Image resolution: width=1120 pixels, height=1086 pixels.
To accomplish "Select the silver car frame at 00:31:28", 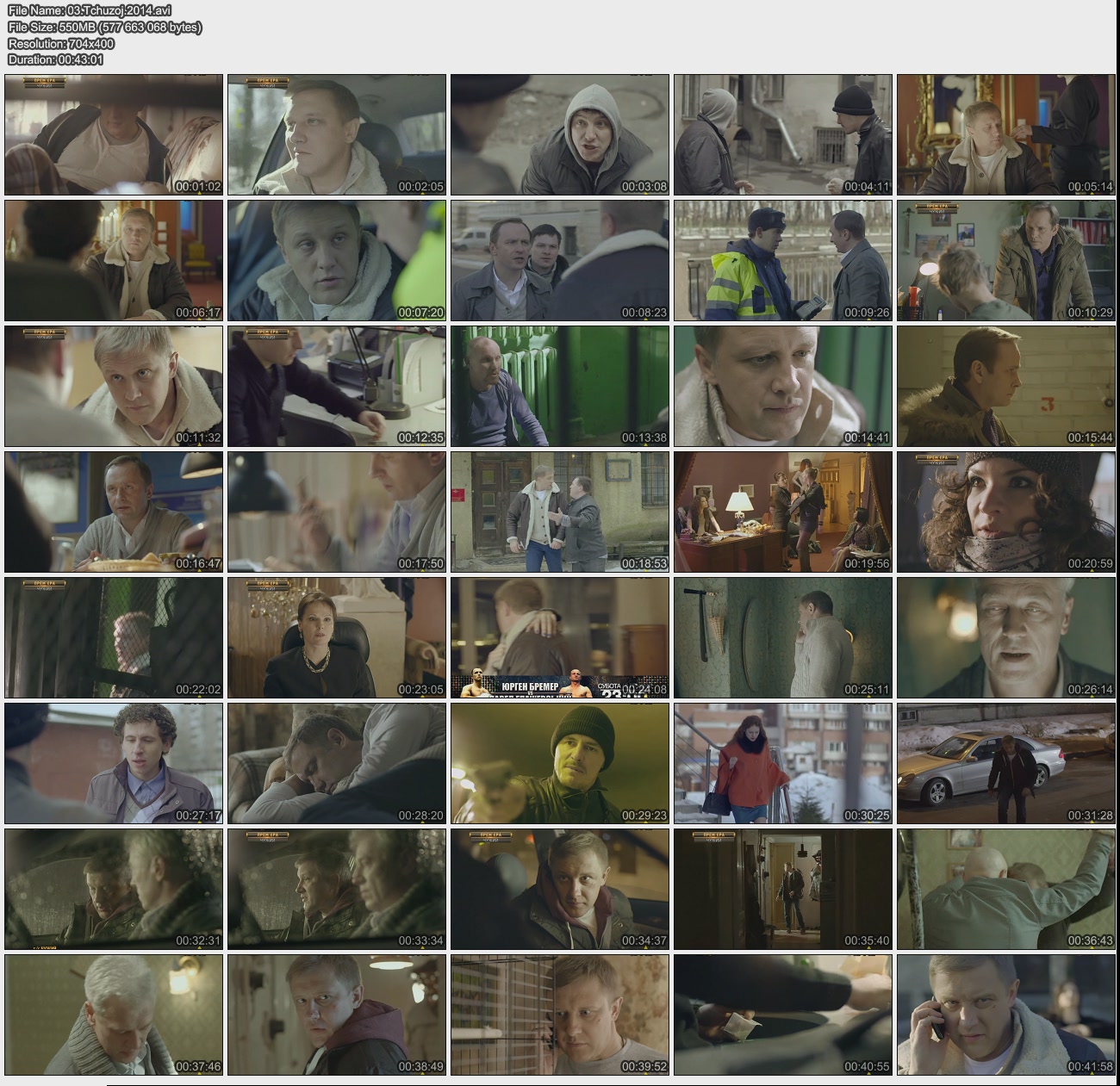I will pos(1005,763).
